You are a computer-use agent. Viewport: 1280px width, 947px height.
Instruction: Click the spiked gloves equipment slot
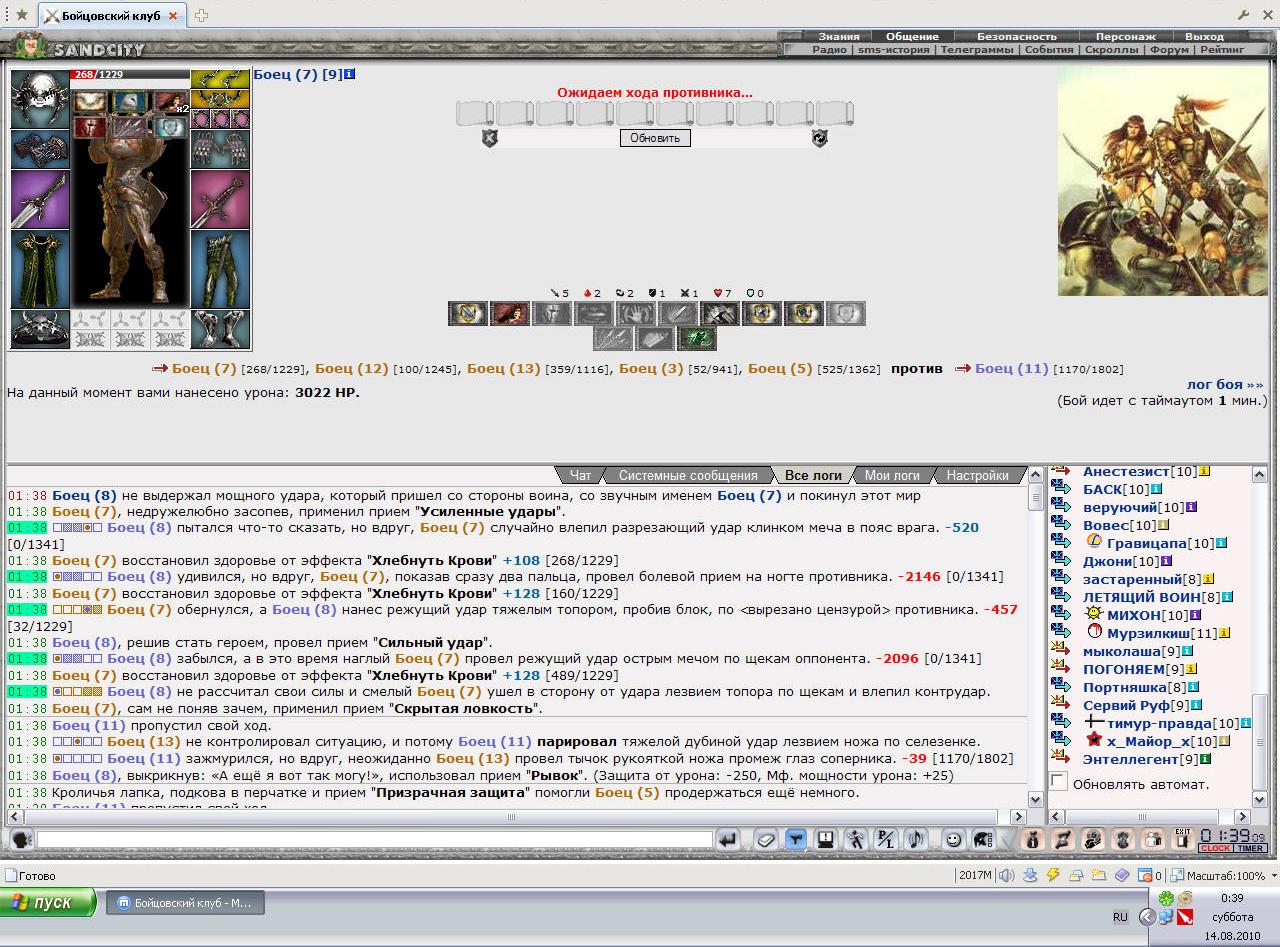coord(220,148)
